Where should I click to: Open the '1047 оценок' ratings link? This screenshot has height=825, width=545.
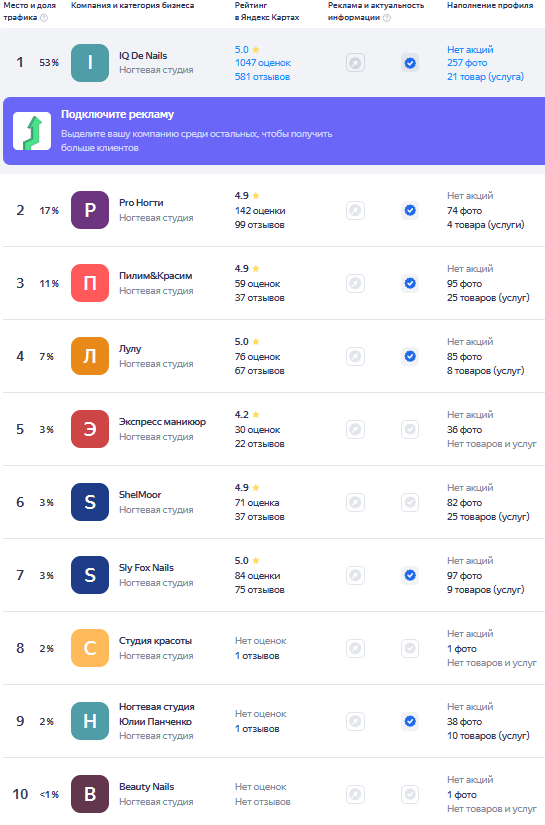[x=263, y=63]
